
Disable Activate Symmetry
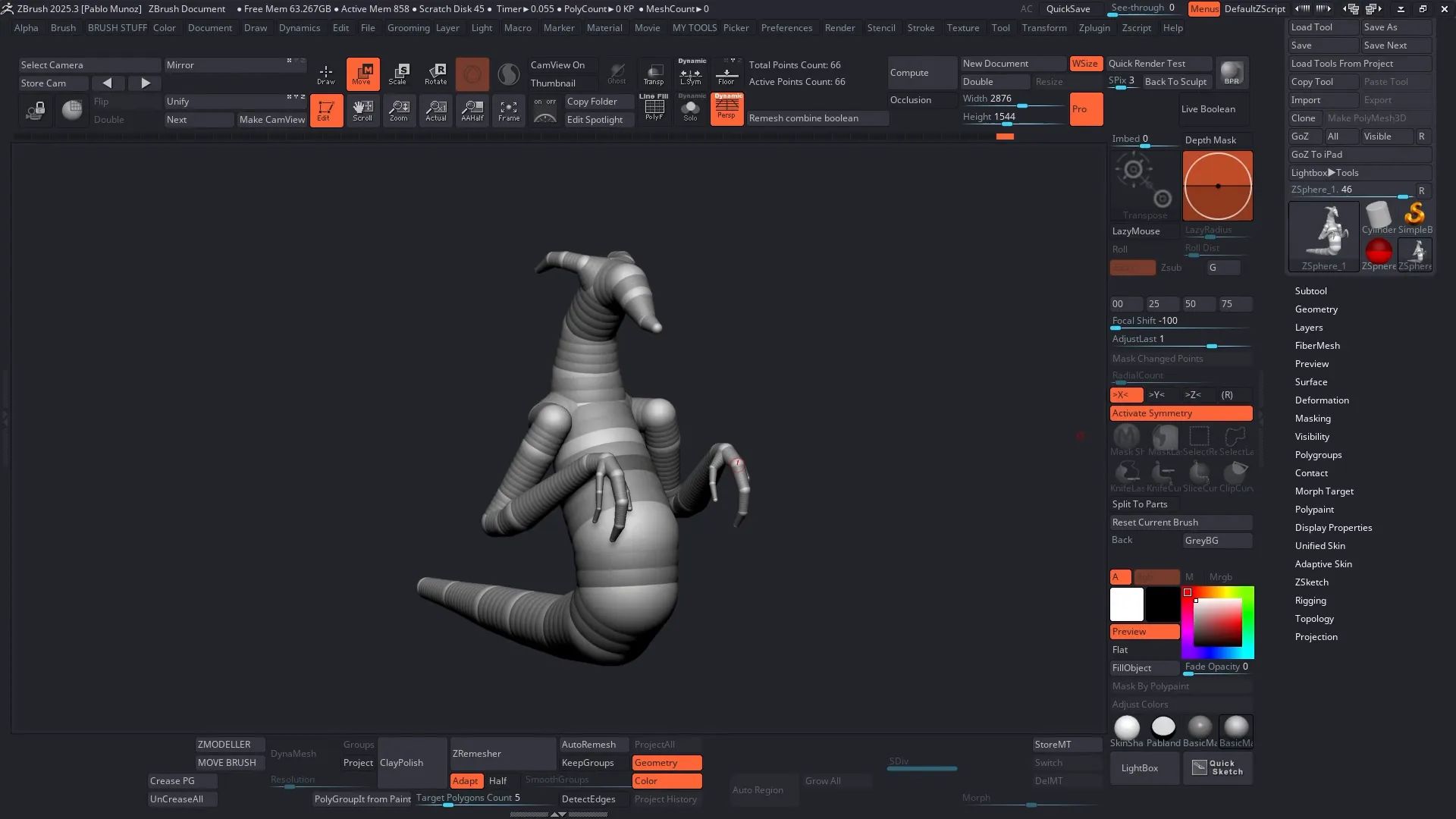click(1180, 413)
